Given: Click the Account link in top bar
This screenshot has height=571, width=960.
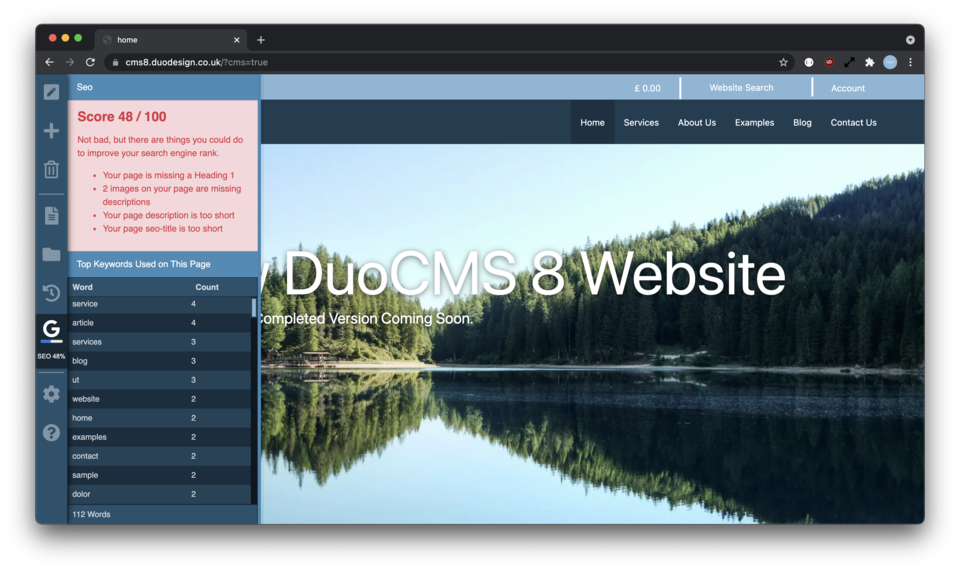Looking at the screenshot, I should click(x=847, y=88).
